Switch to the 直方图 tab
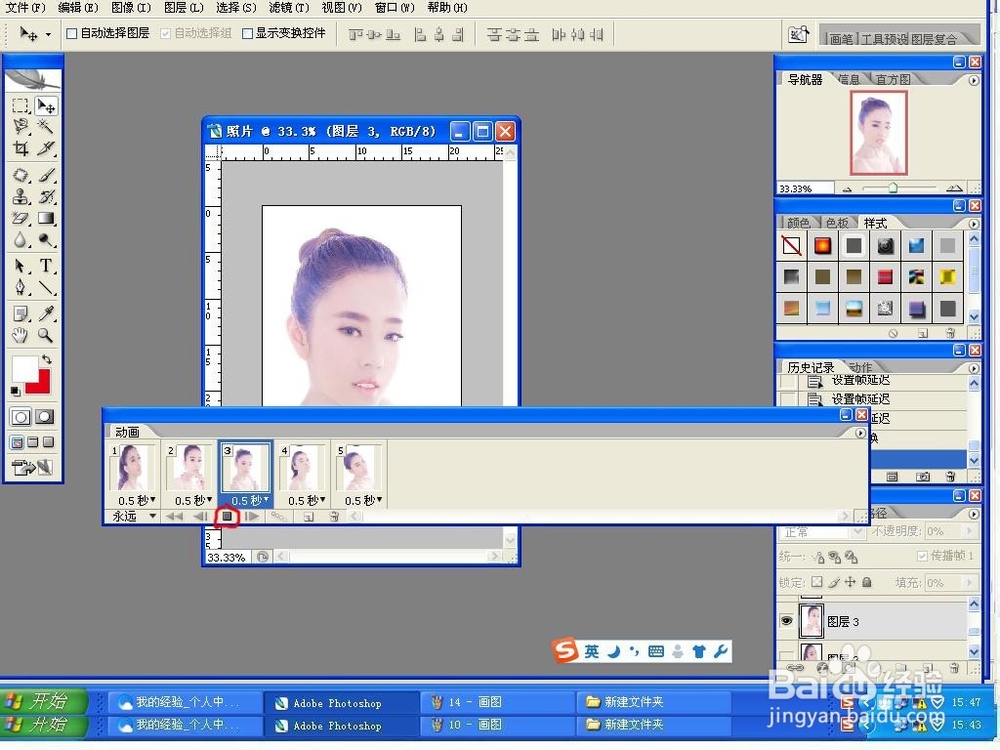Image resolution: width=1000 pixels, height=750 pixels. click(x=892, y=79)
